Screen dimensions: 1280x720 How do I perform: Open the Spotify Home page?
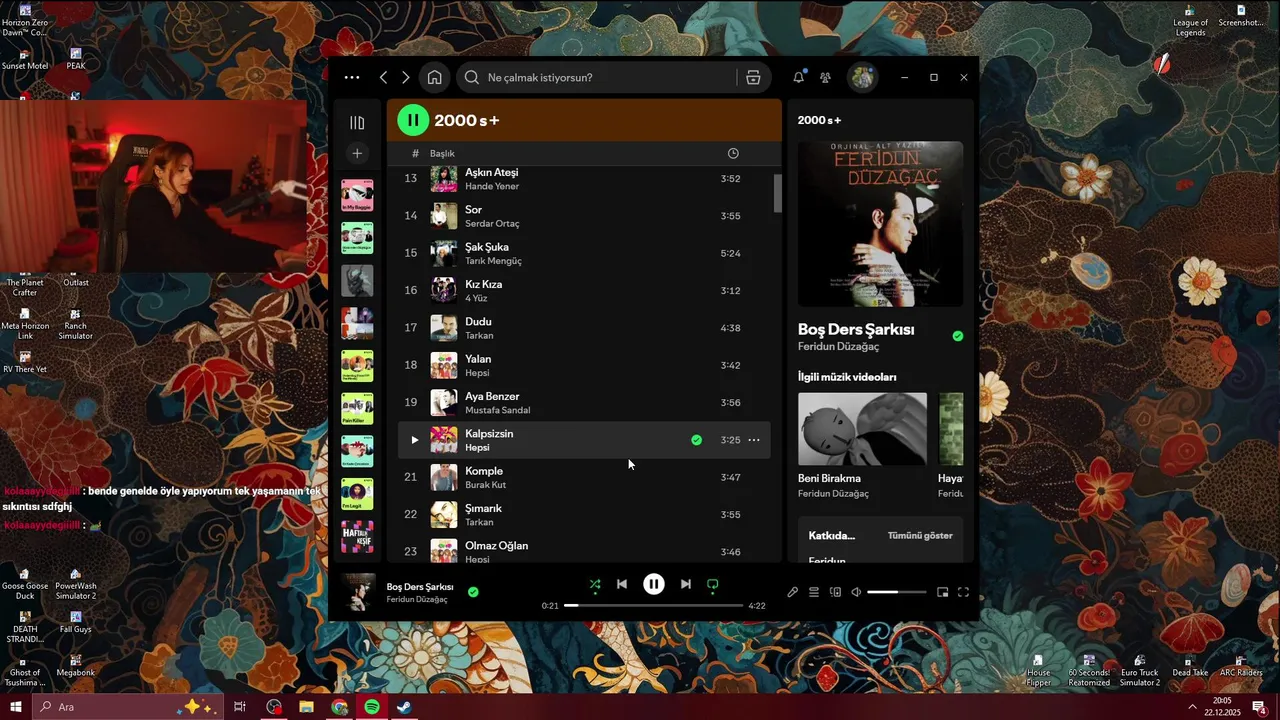click(434, 77)
